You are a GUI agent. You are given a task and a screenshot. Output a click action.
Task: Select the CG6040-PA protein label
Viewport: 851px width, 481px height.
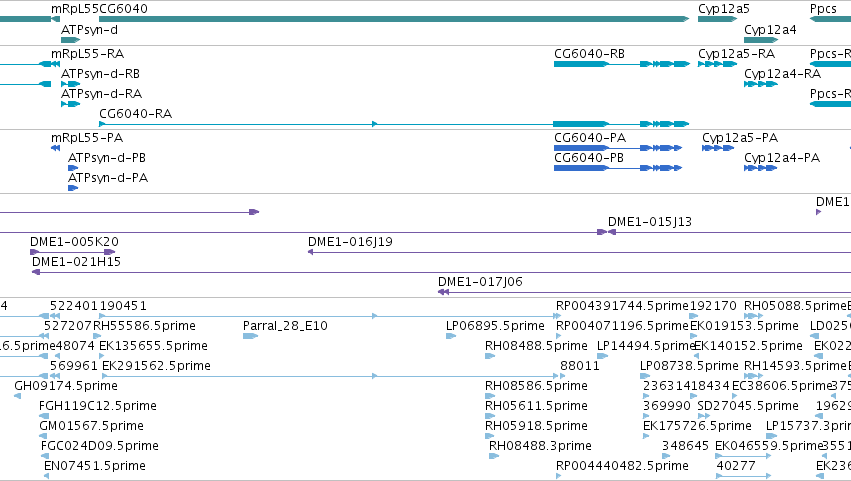(590, 138)
